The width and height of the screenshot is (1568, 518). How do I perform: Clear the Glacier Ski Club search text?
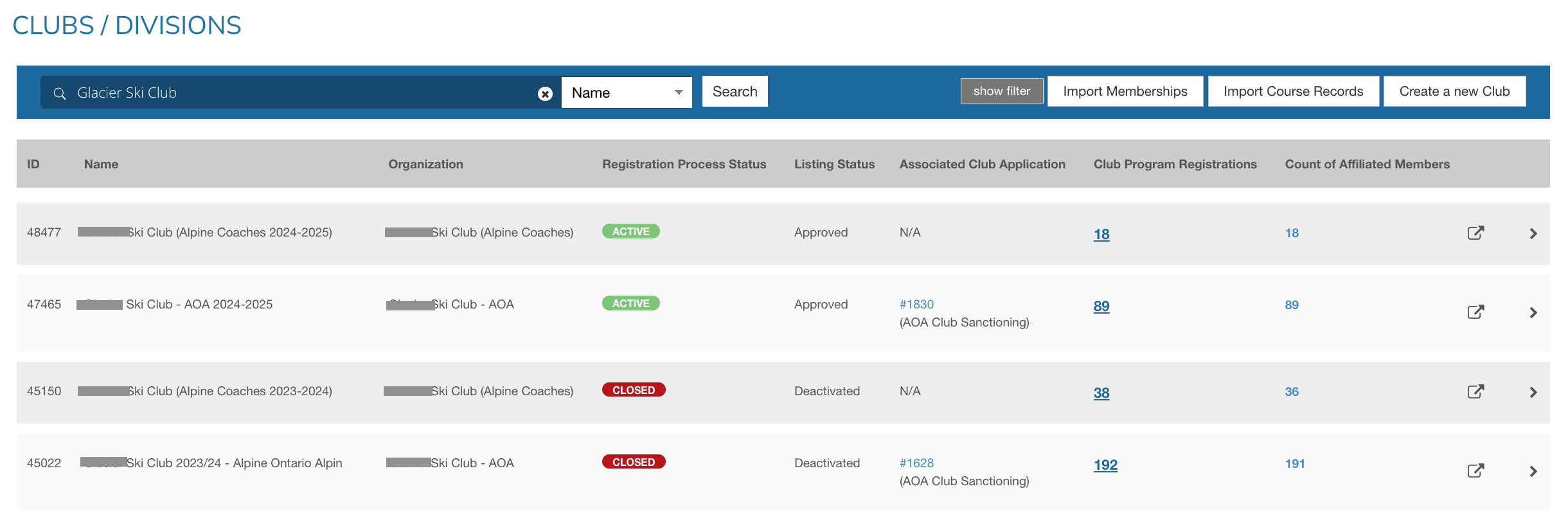[x=545, y=94]
